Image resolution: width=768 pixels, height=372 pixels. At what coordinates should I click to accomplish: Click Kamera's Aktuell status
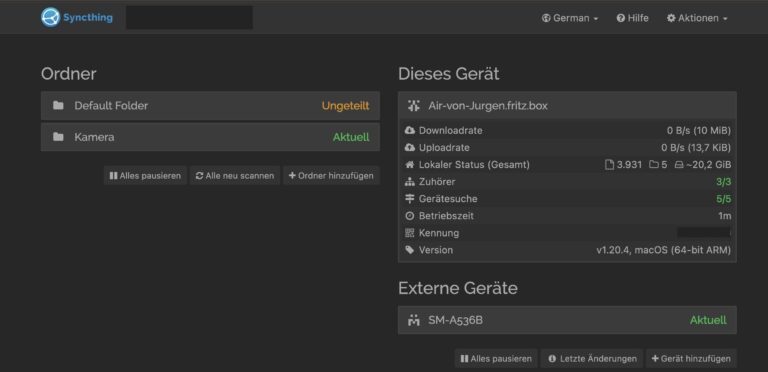(351, 137)
